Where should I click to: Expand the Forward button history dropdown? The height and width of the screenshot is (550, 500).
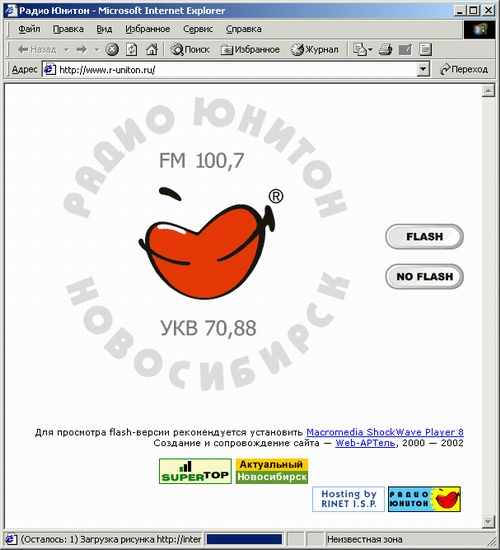96,50
